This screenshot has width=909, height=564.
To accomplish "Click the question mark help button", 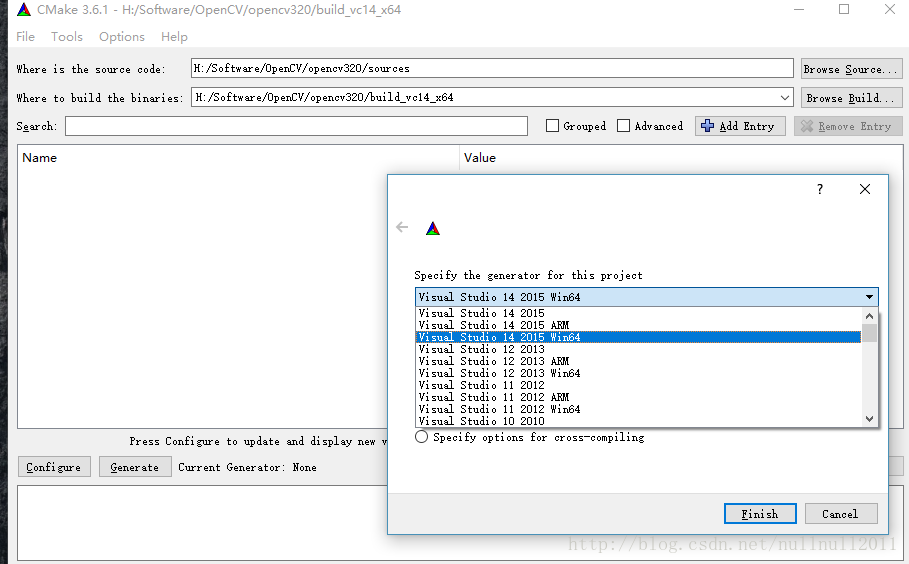I will point(820,189).
